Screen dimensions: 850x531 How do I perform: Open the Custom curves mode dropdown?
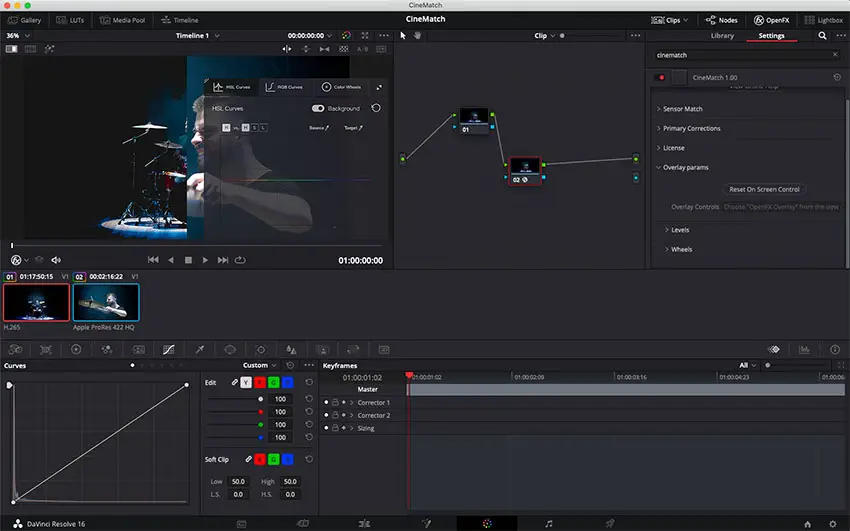click(259, 365)
